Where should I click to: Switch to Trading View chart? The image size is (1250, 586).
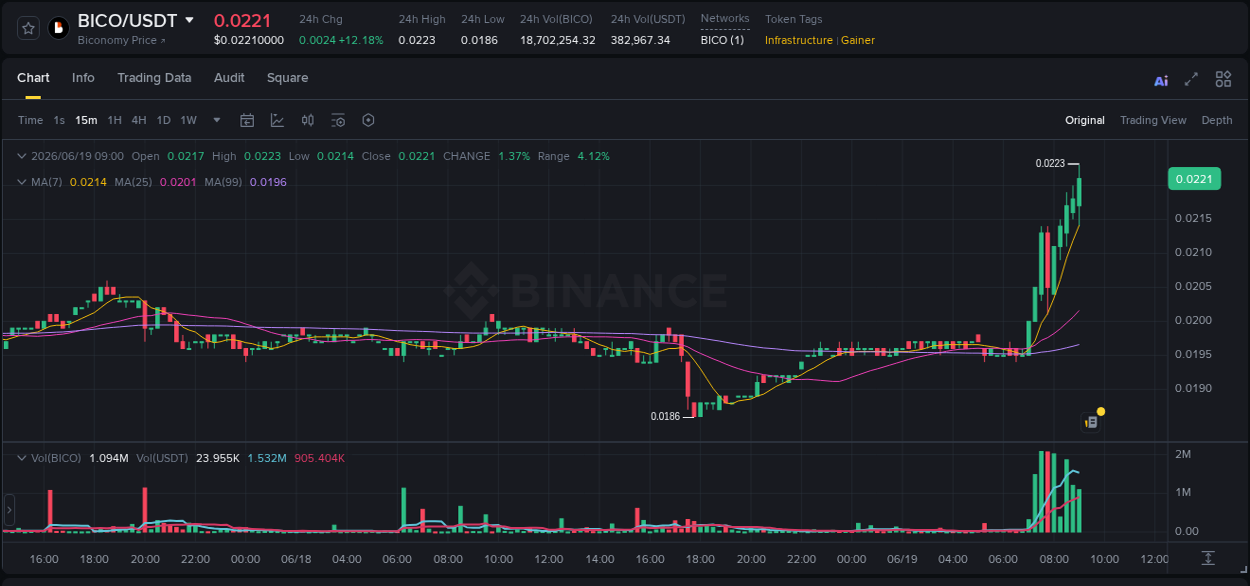tap(1153, 120)
